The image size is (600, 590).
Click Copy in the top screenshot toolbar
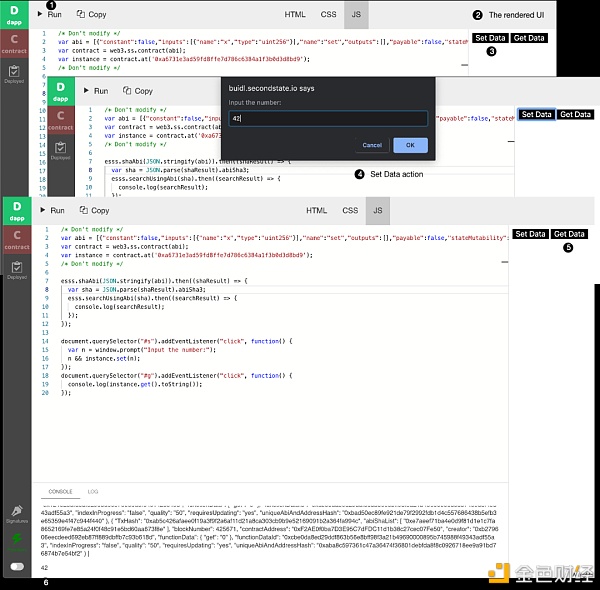(x=91, y=15)
